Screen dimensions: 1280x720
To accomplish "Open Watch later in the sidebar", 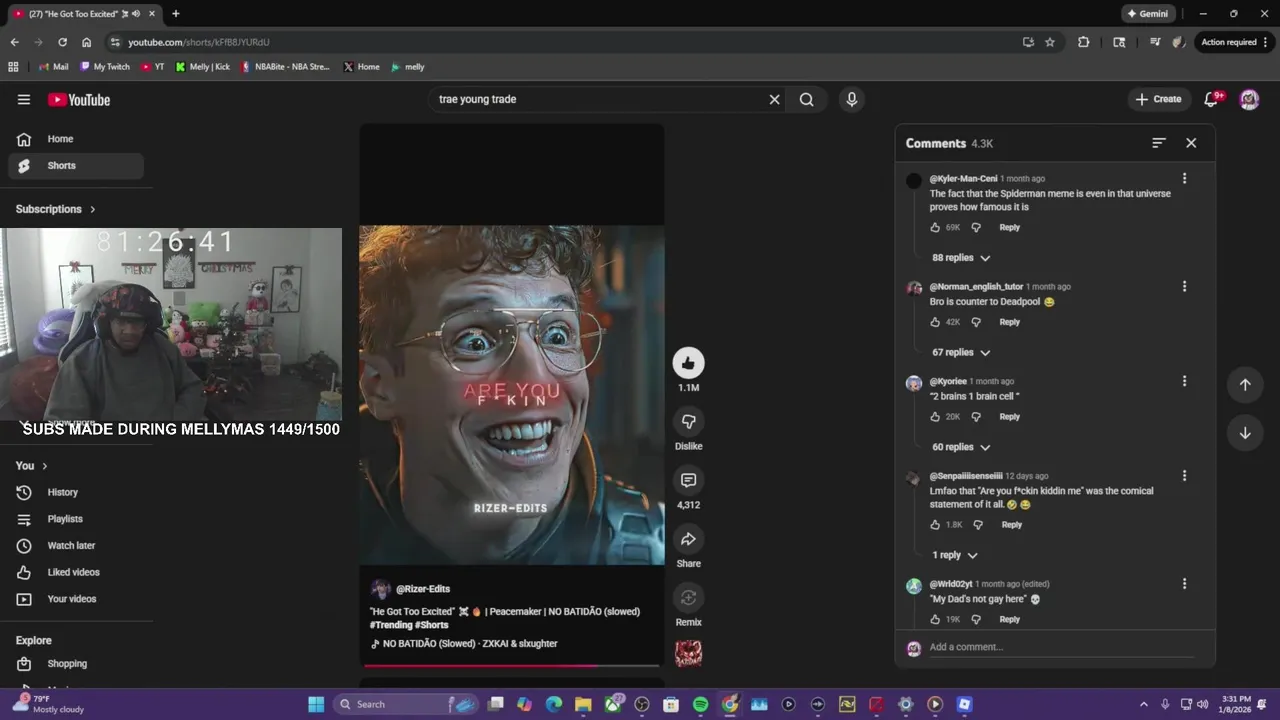I will click(76, 545).
